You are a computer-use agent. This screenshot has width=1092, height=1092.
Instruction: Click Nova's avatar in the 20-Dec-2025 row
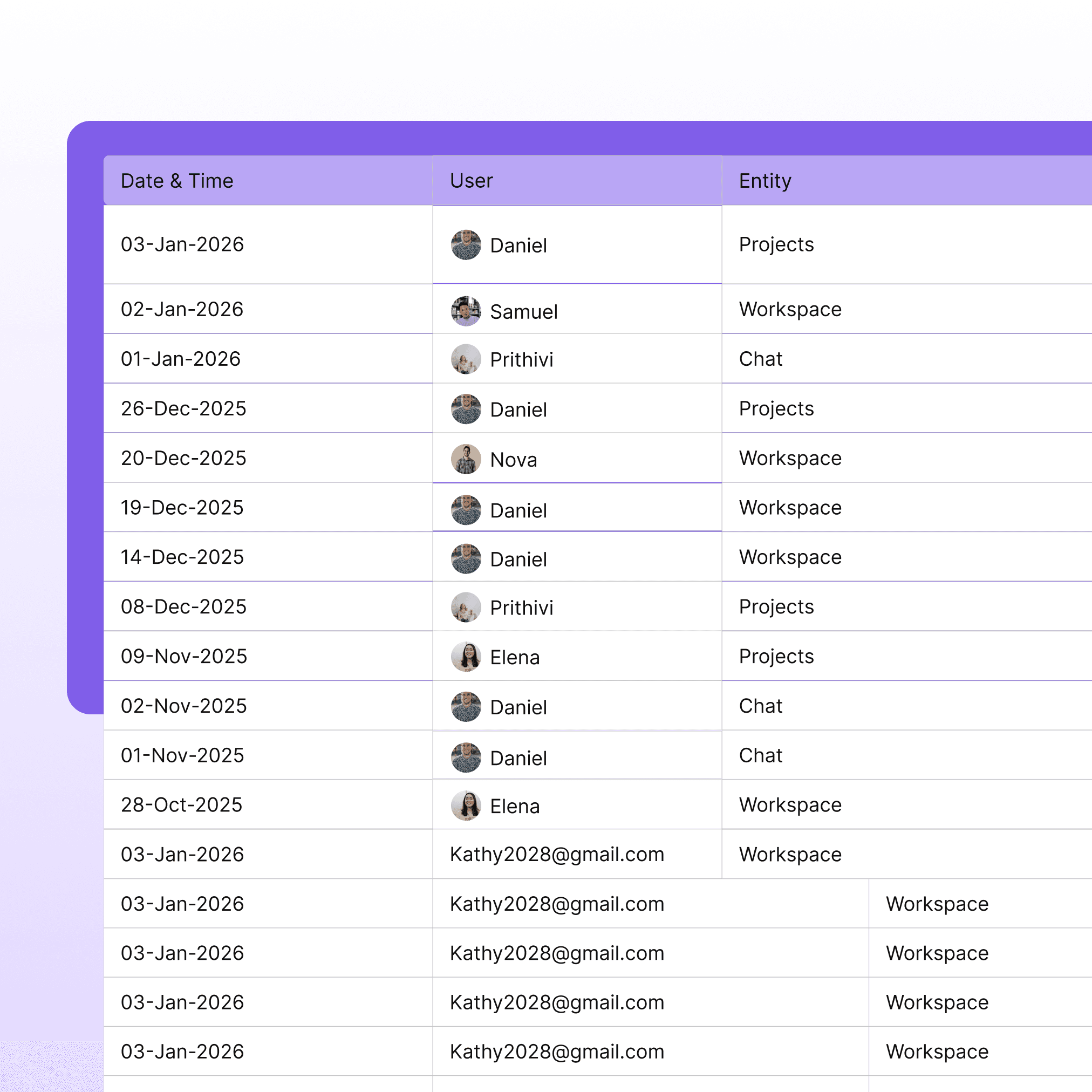pyautogui.click(x=466, y=459)
